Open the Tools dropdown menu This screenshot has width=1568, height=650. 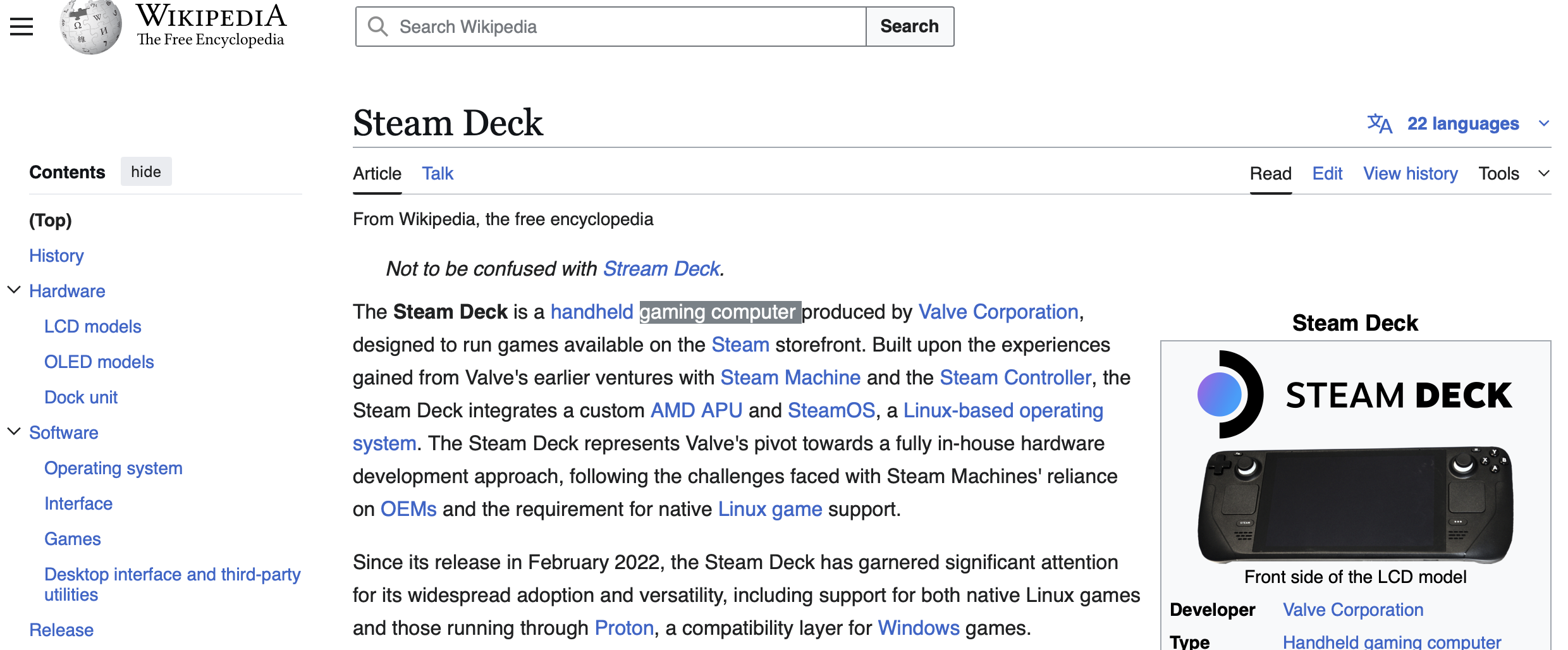[1514, 173]
